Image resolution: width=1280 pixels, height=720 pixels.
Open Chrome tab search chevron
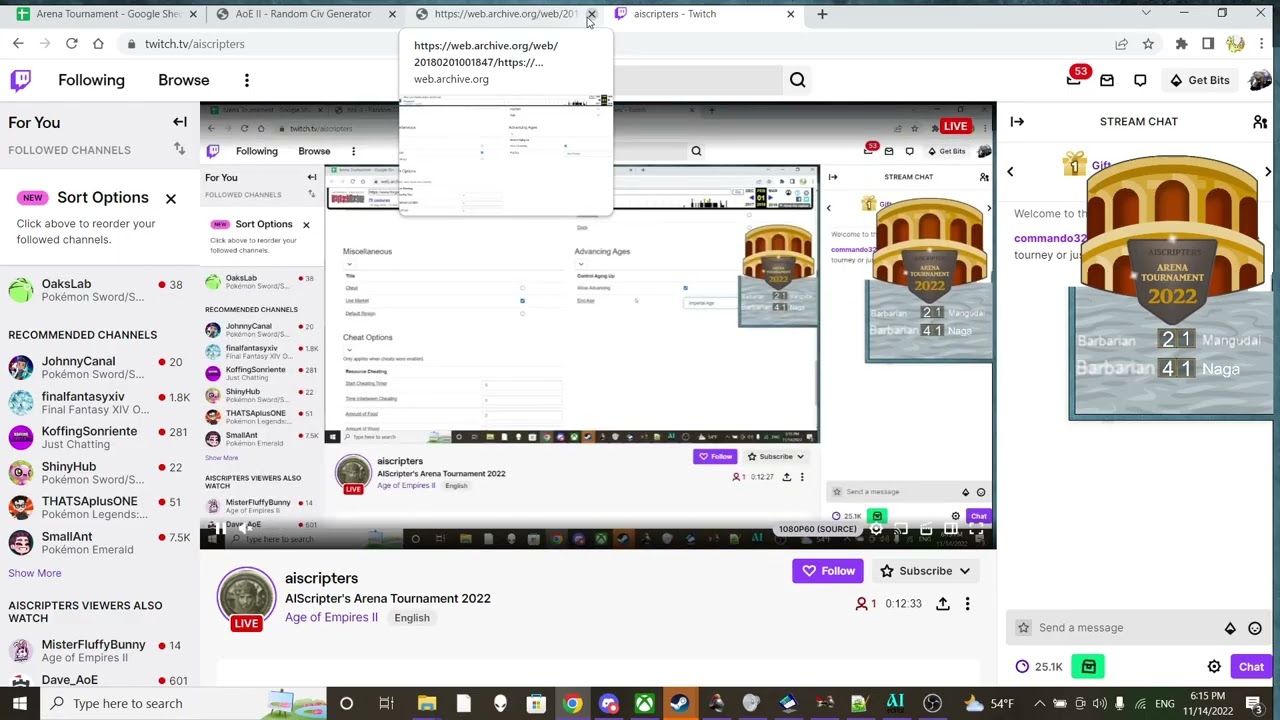pyautogui.click(x=1146, y=14)
